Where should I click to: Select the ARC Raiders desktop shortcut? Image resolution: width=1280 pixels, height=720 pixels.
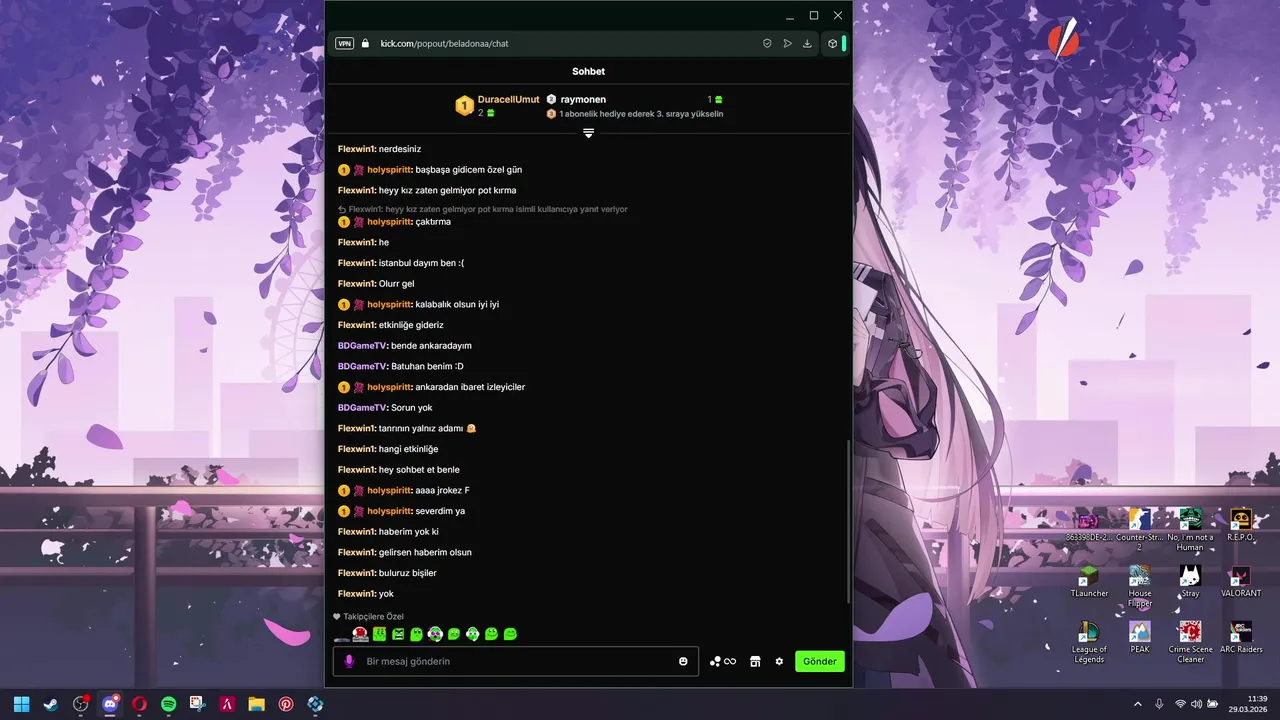(1241, 638)
